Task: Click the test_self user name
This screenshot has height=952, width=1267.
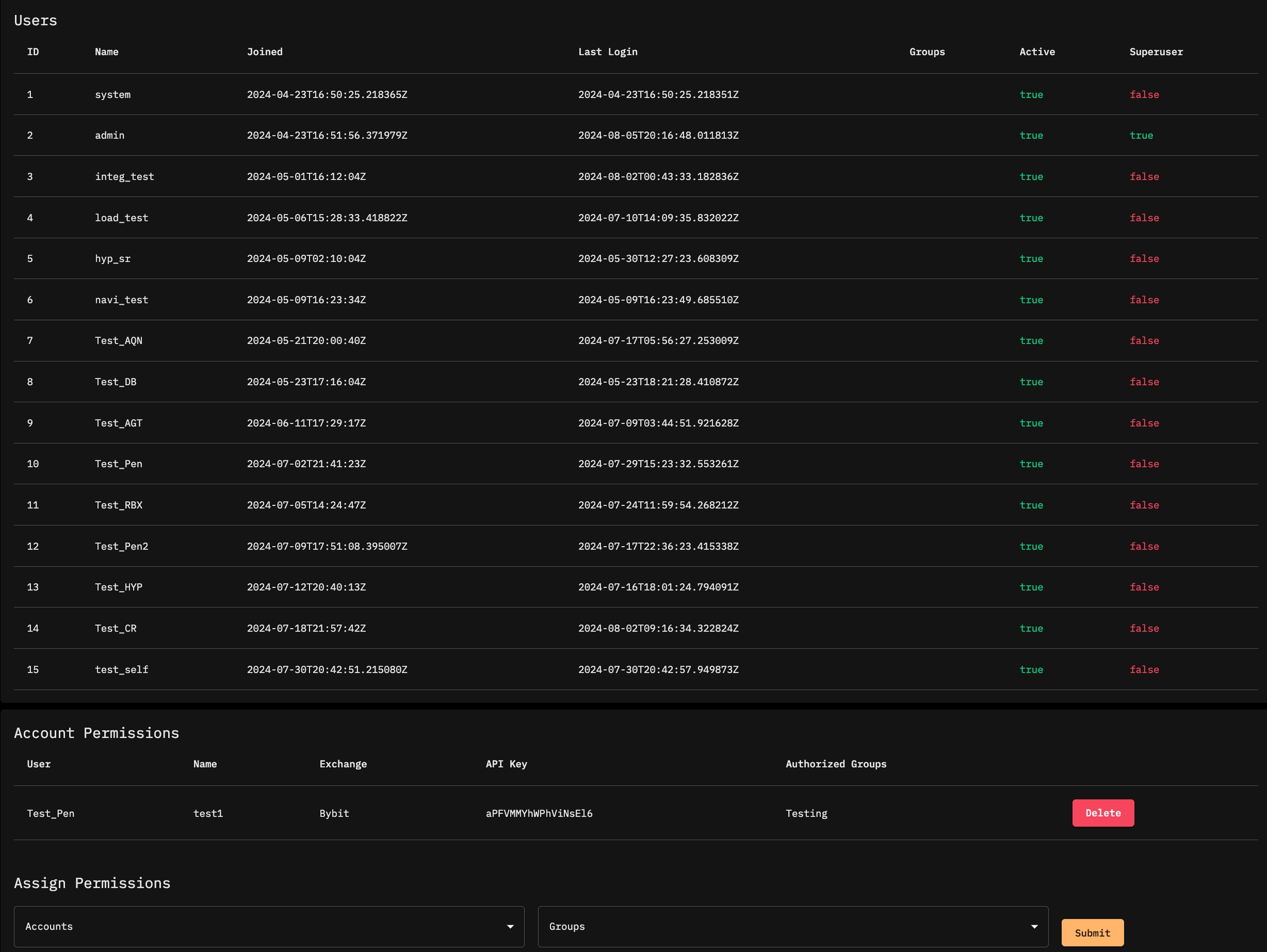Action: (x=122, y=669)
